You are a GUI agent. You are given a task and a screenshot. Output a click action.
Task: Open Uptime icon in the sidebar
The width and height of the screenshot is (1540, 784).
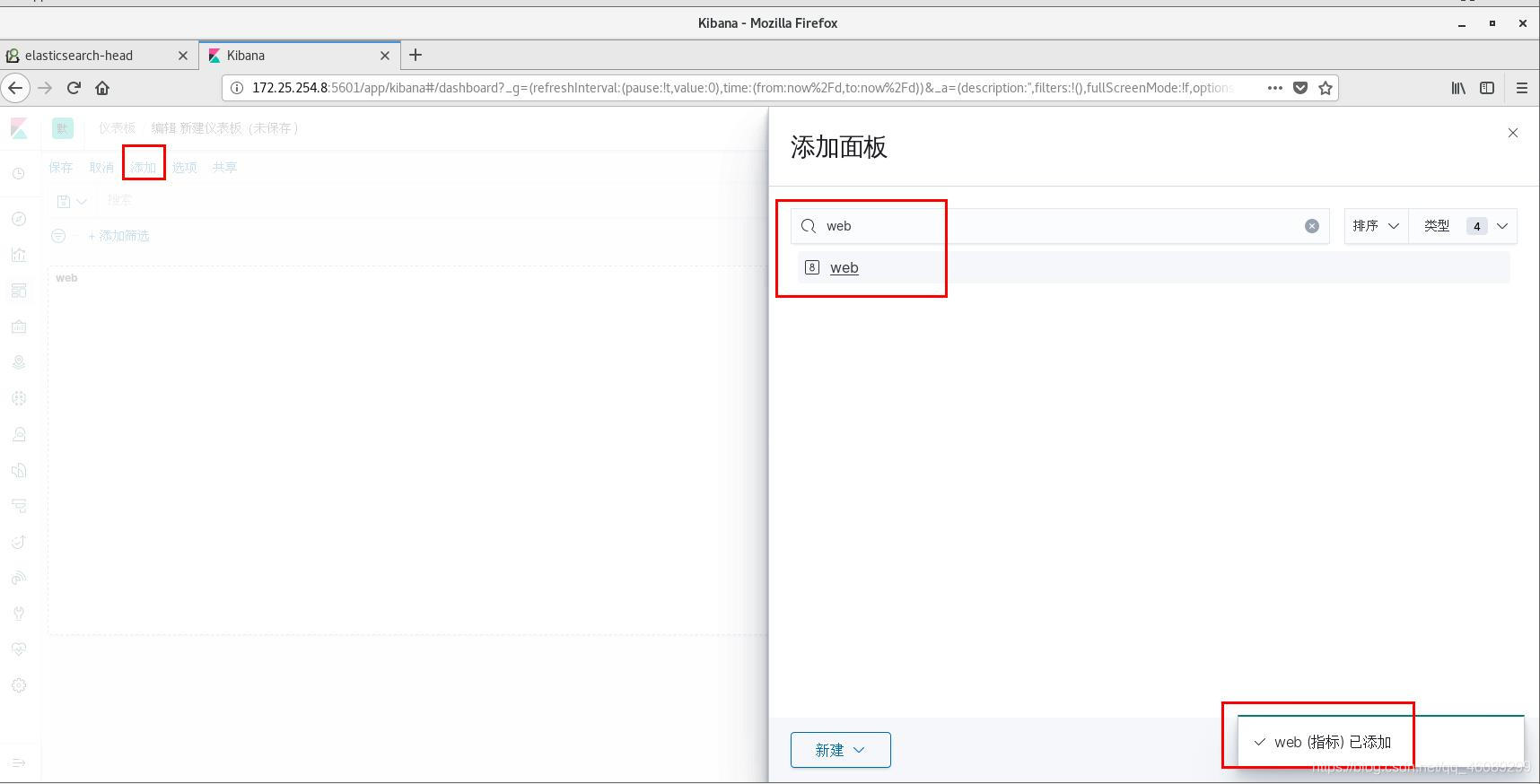(x=19, y=542)
